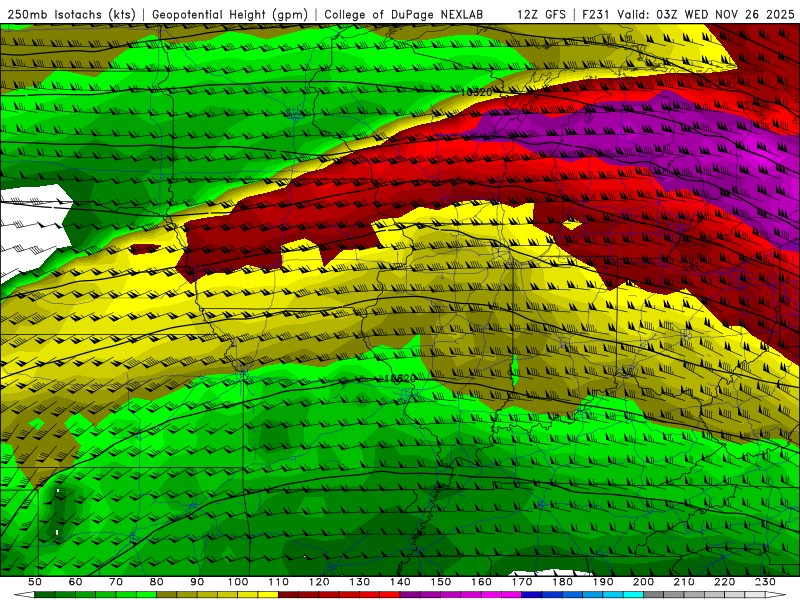Select the 110 value on color scale
Image resolution: width=800 pixels, height=600 pixels.
tap(279, 582)
